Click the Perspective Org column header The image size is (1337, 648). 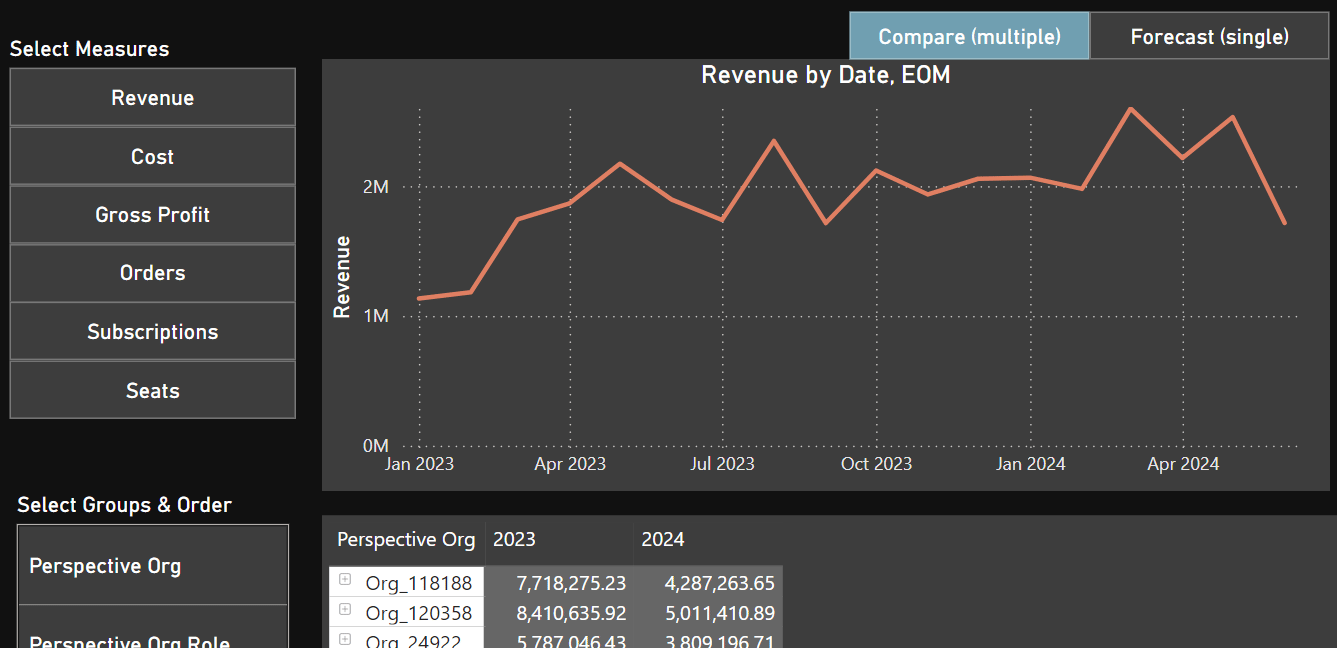(x=406, y=540)
